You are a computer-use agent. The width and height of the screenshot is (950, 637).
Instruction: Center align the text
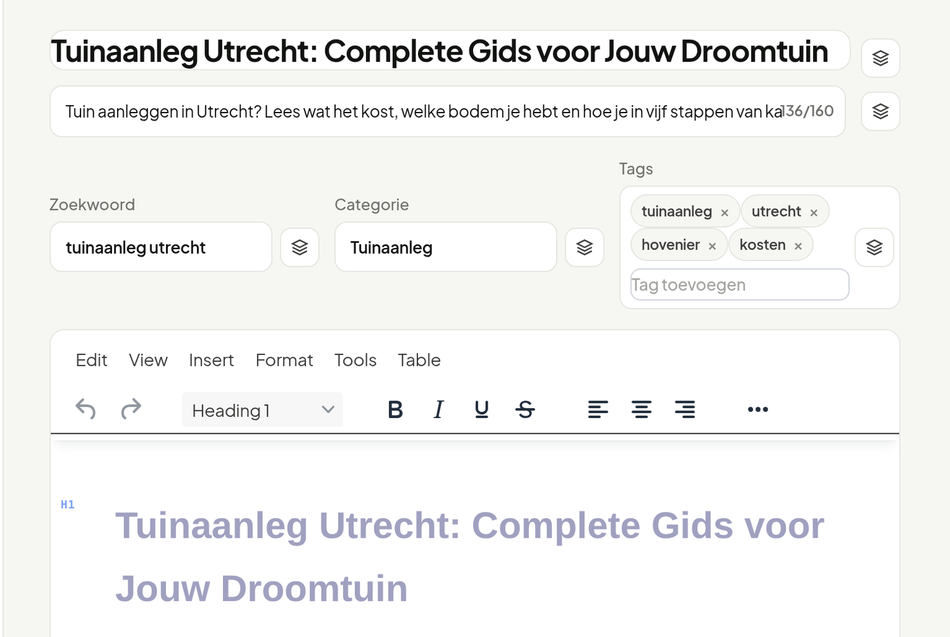(641, 410)
